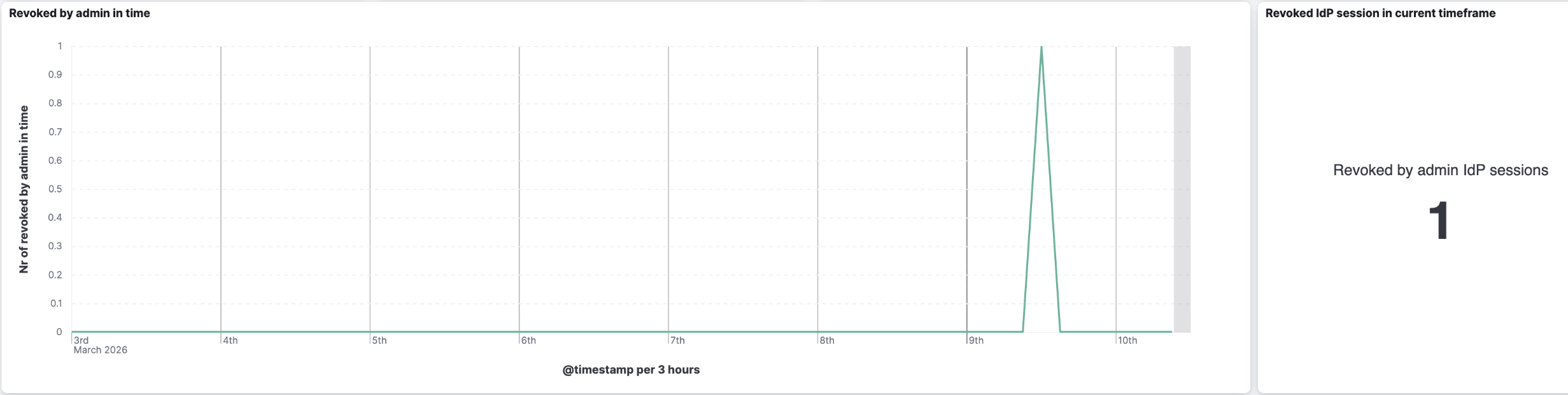This screenshot has height=395, width=1568.
Task: Click the "5th" label on the x-axis
Action: pos(379,340)
